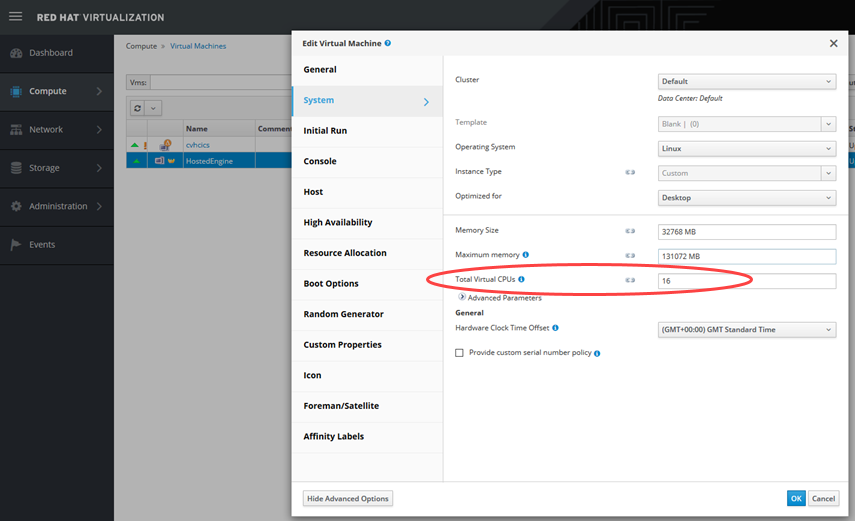The width and height of the screenshot is (855, 521).
Task: Open the Console tab
Action: [367, 161]
